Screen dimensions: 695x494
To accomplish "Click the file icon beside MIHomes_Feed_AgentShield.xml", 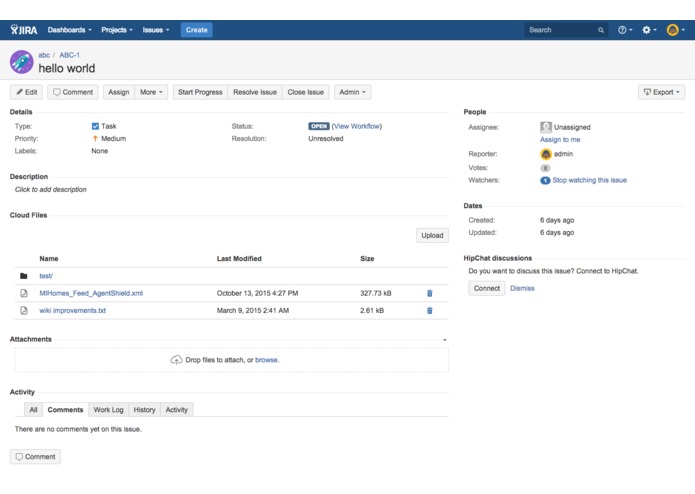I will click(x=23, y=293).
